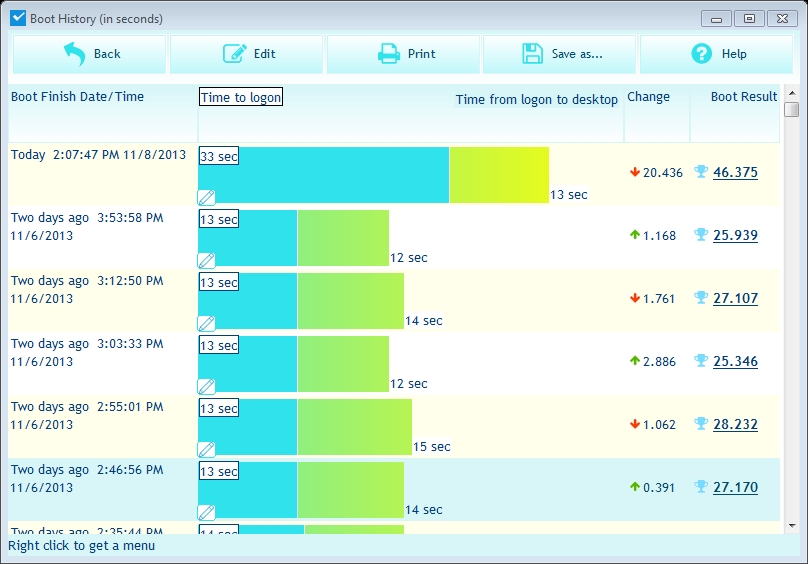Click trophy icon beside 25.939 result
Viewport: 808px width, 564px height.
[701, 235]
